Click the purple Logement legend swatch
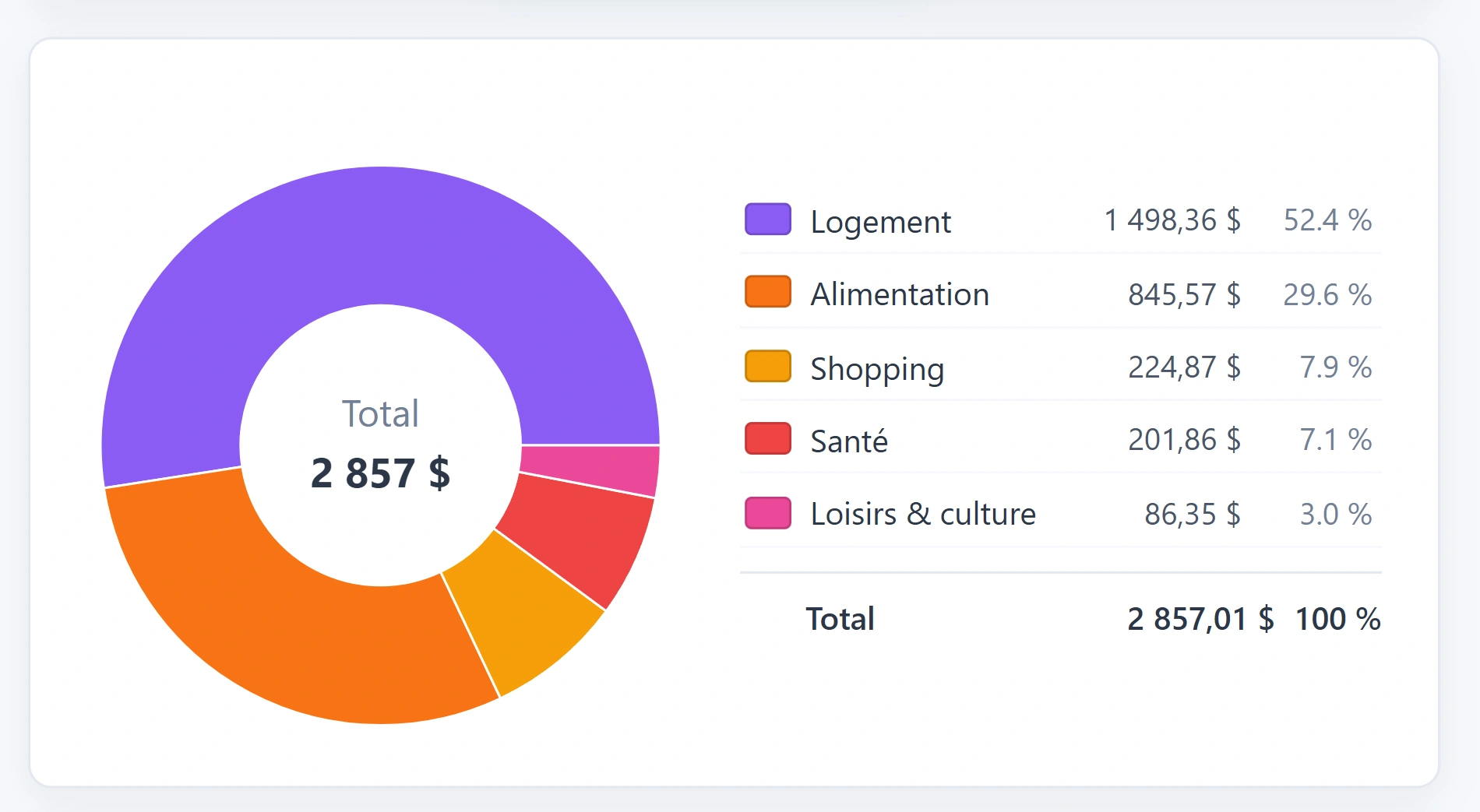The height and width of the screenshot is (812, 1480). (767, 220)
